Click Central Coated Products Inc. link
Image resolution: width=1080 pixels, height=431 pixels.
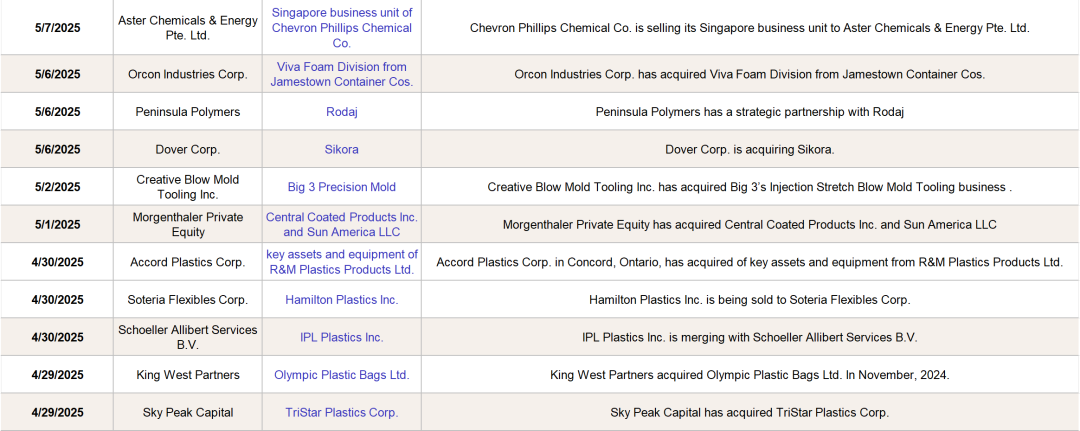341,218
